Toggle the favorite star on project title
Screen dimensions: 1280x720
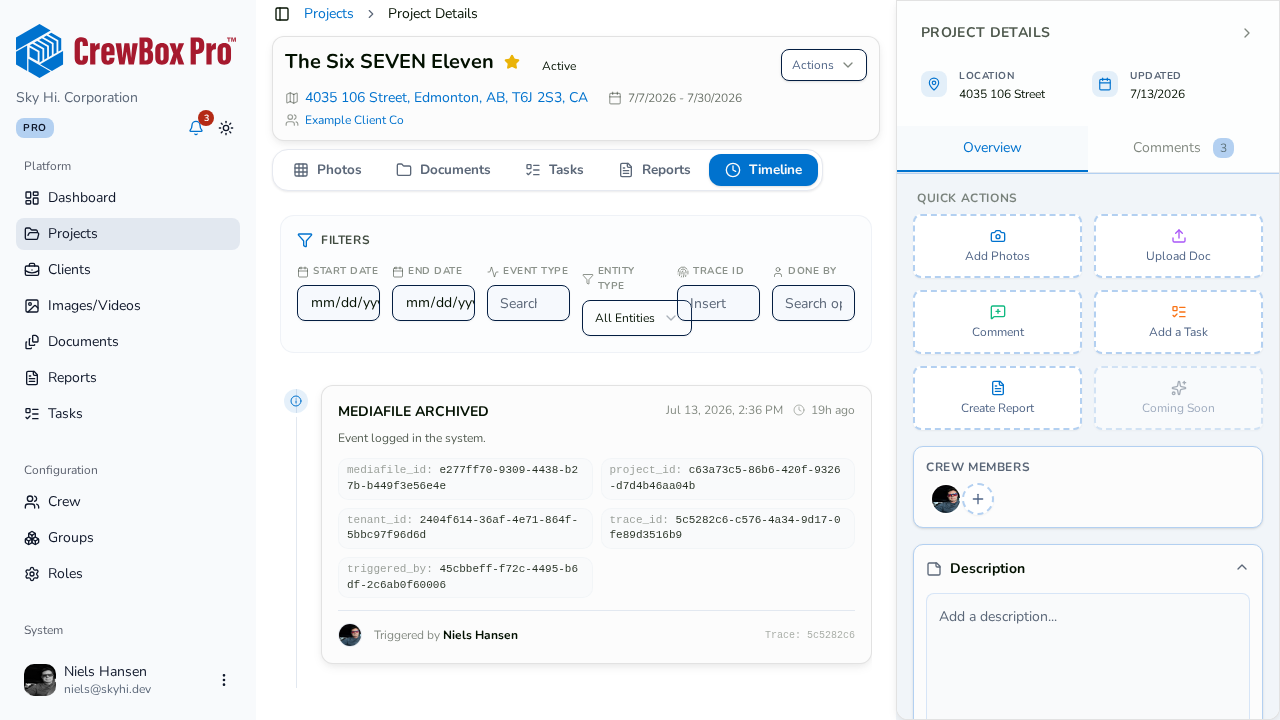click(x=512, y=62)
